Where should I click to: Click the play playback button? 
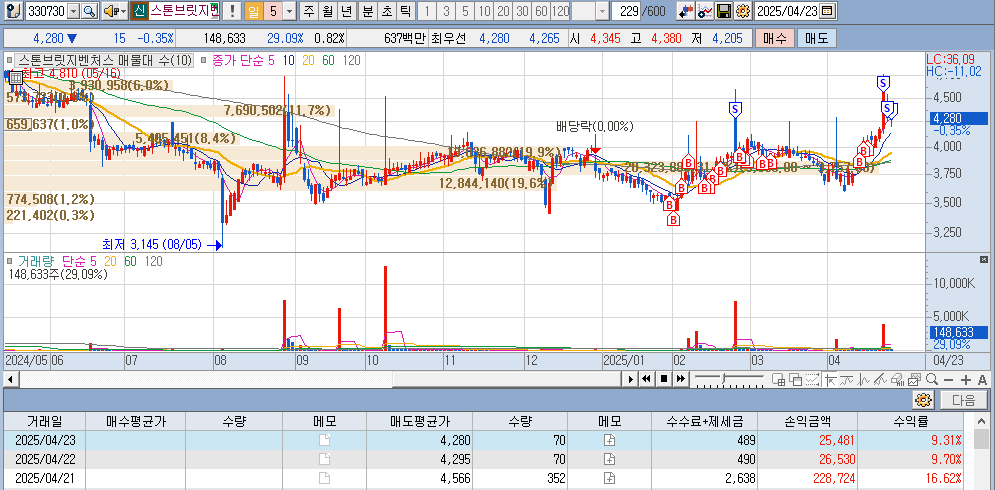[631, 380]
